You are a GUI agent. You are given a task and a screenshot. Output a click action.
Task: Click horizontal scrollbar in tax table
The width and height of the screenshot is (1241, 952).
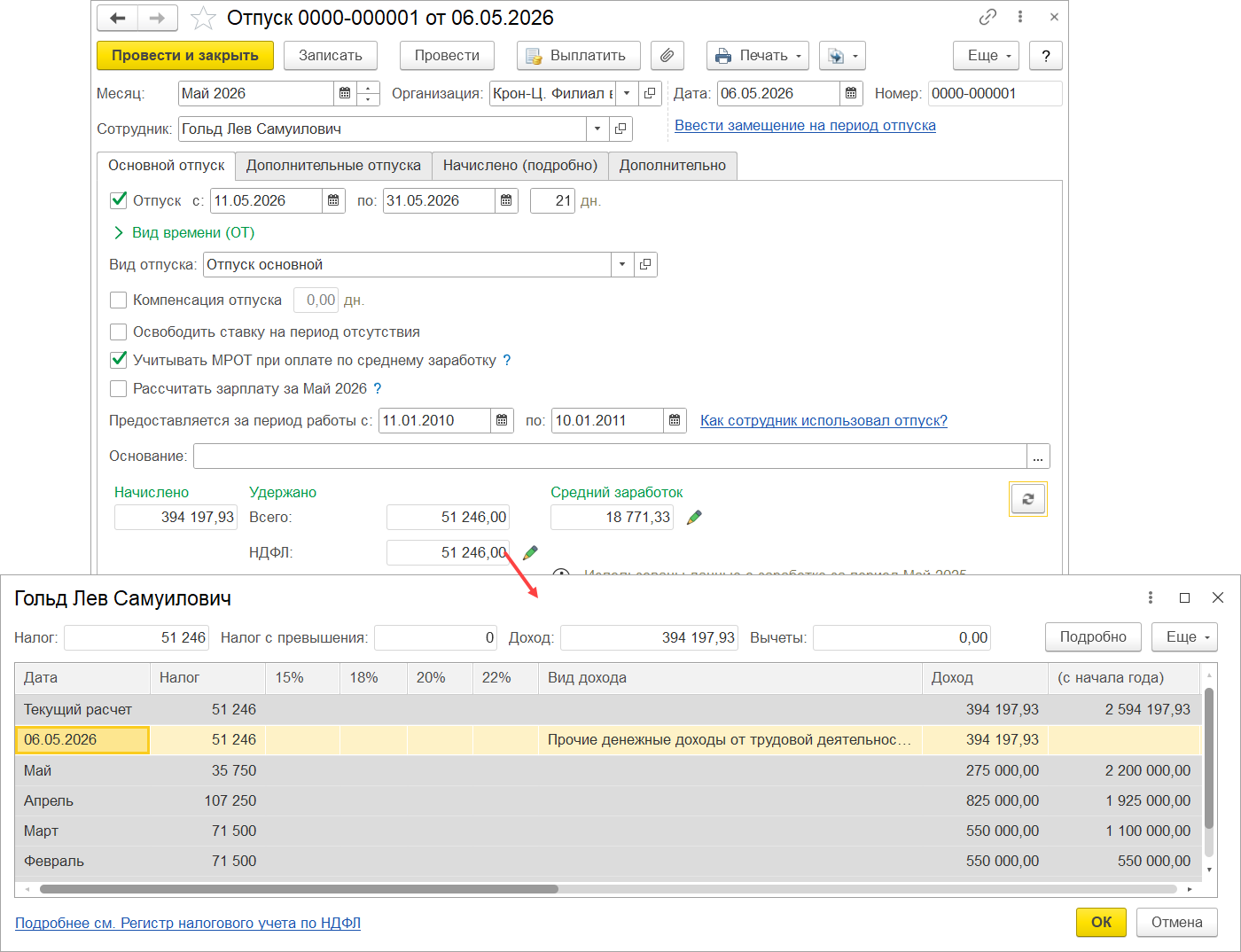pos(299,889)
